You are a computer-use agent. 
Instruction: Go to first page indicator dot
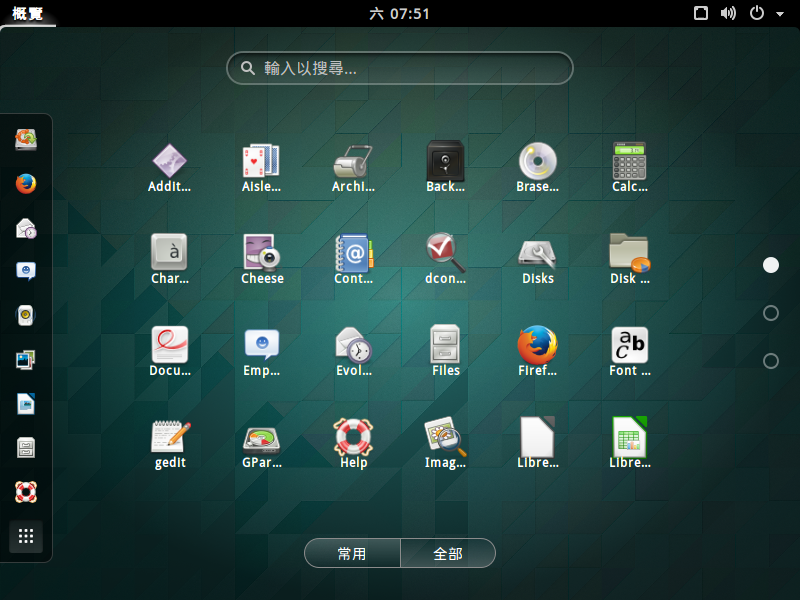tap(770, 265)
